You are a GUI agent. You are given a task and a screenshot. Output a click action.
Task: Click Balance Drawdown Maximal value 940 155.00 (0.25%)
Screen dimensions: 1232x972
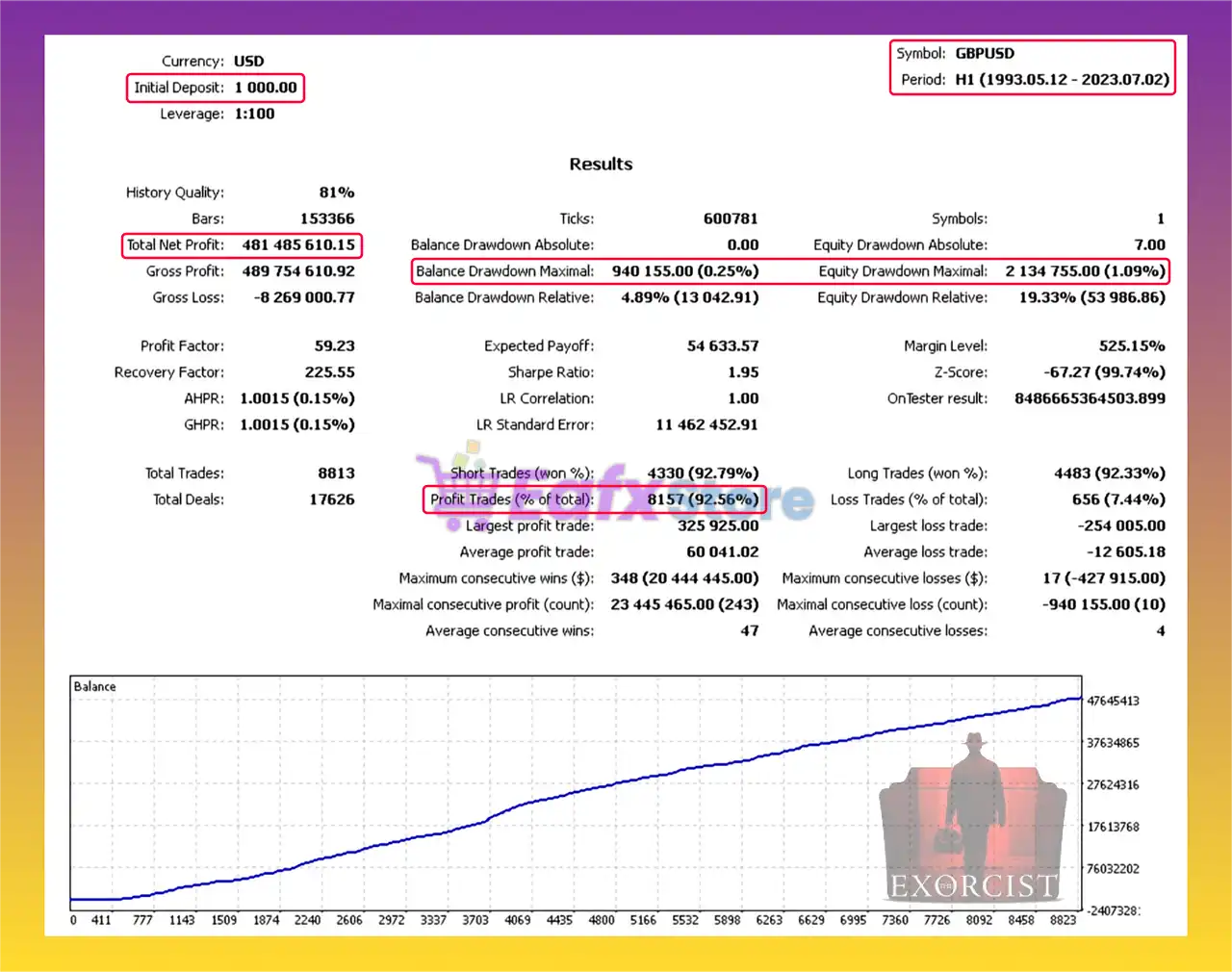coord(685,271)
